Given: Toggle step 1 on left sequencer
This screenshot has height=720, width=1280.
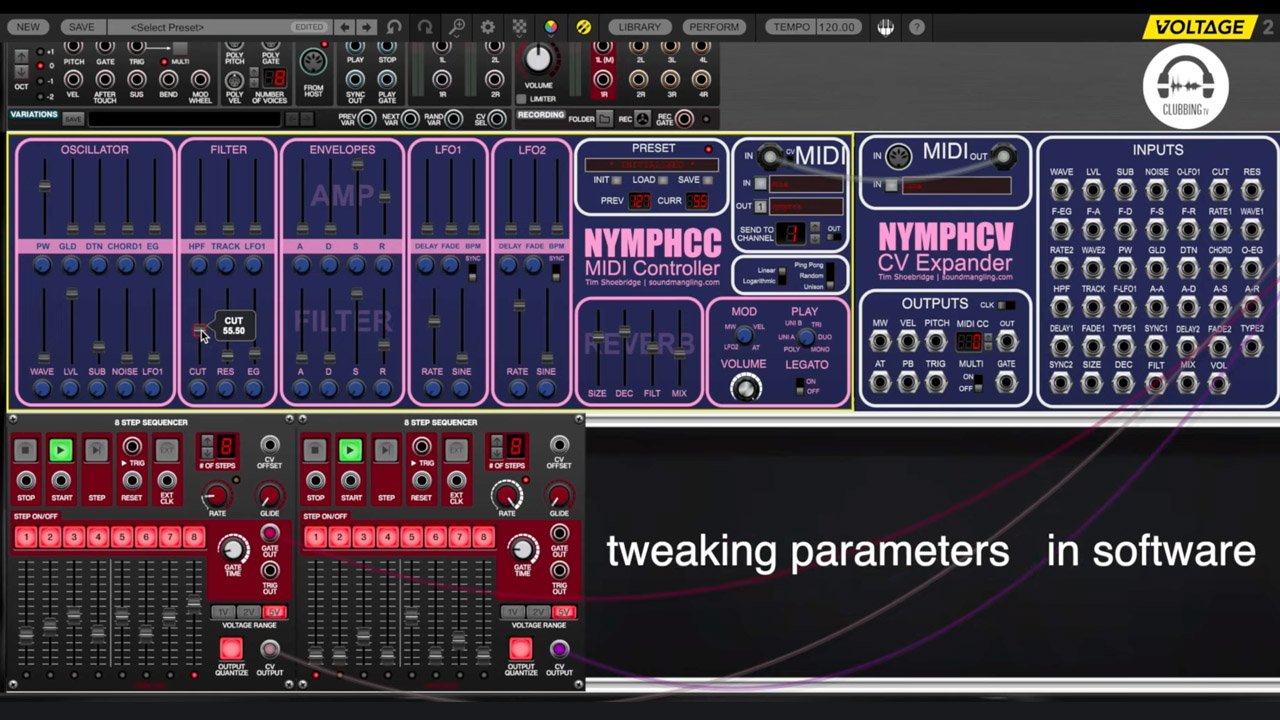Looking at the screenshot, I should (x=26, y=538).
